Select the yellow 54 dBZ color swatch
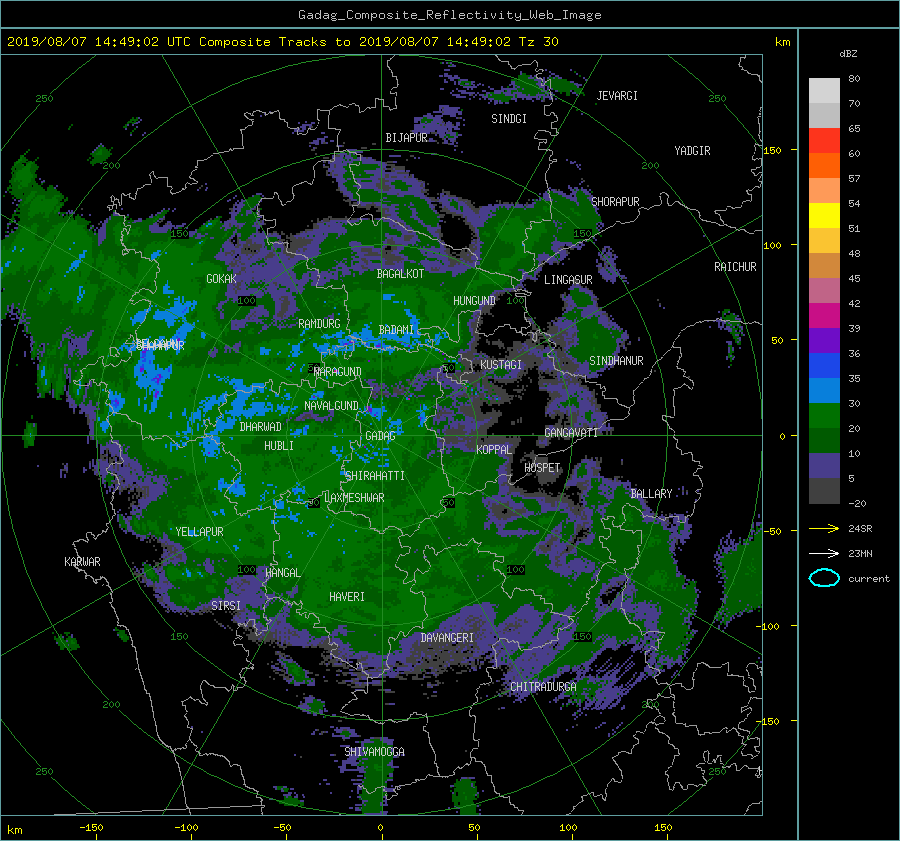Image resolution: width=900 pixels, height=841 pixels. coord(824,216)
